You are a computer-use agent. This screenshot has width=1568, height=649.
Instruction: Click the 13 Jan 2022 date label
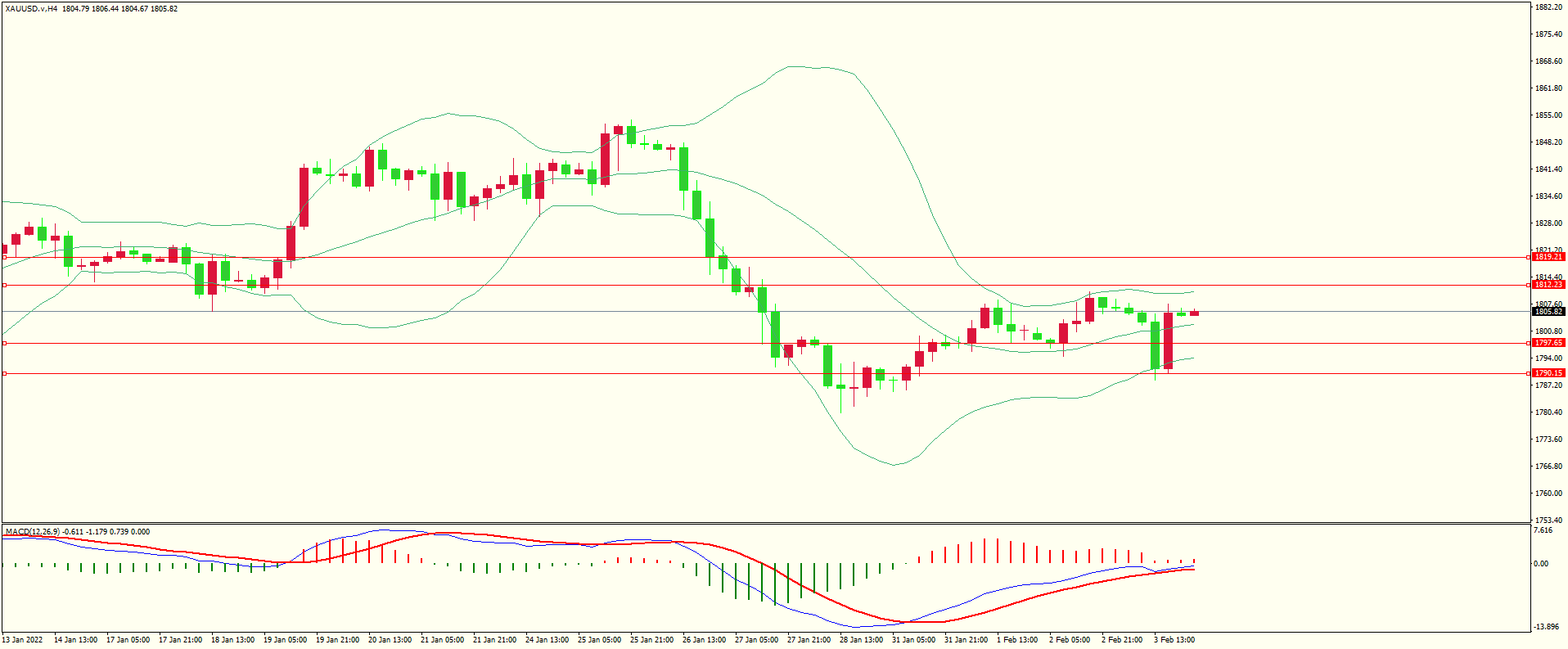22,640
